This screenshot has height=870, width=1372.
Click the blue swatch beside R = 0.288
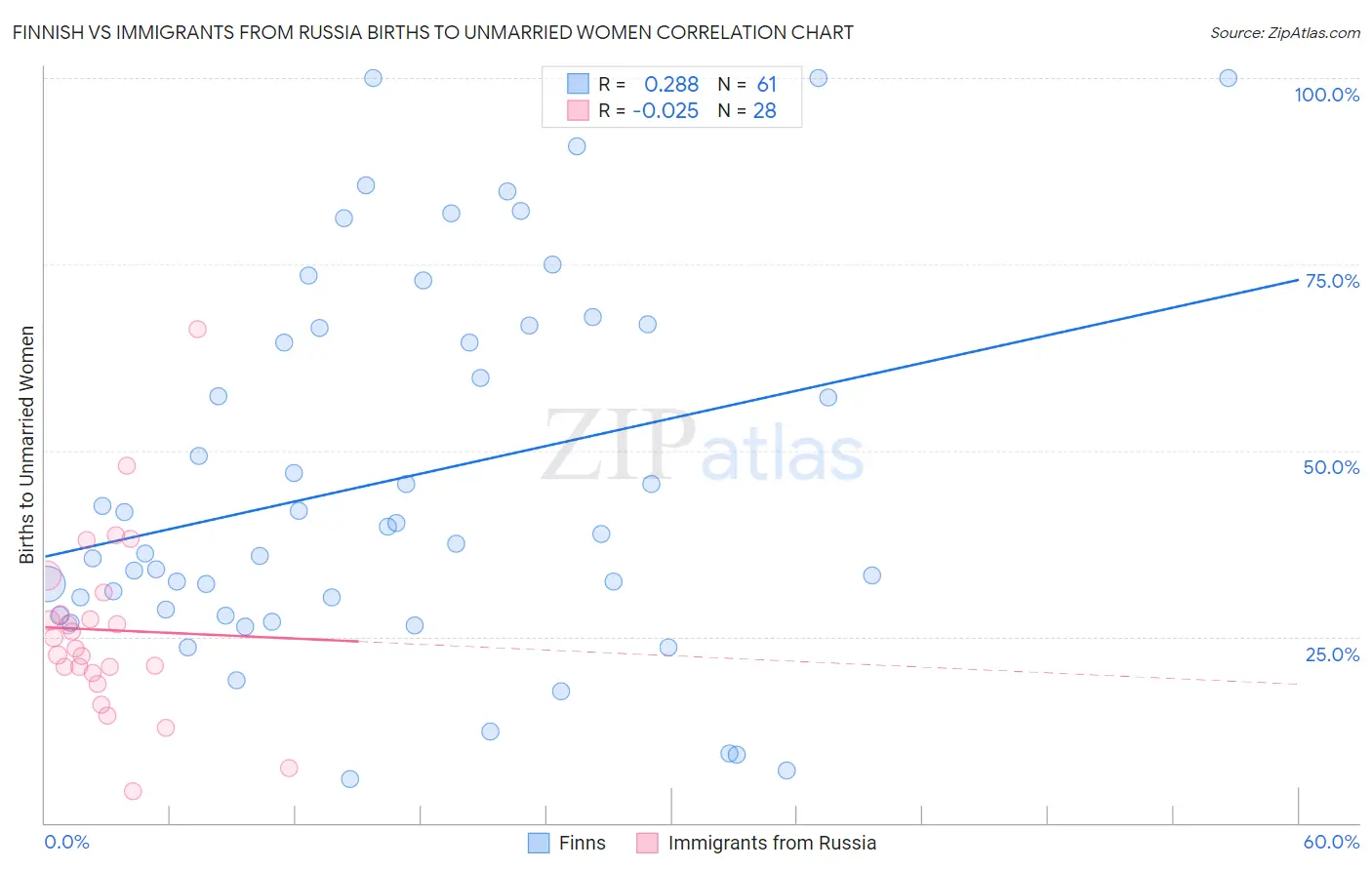578,84
